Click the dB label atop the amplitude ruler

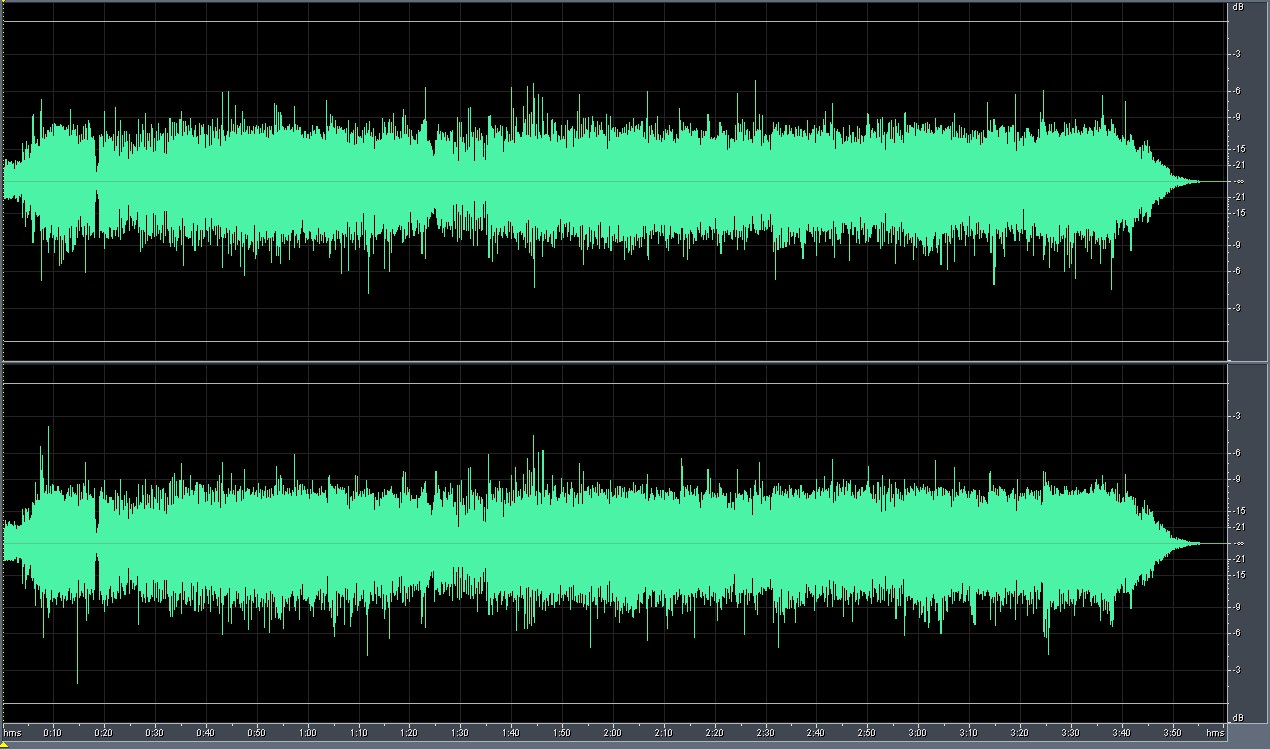[x=1238, y=7]
